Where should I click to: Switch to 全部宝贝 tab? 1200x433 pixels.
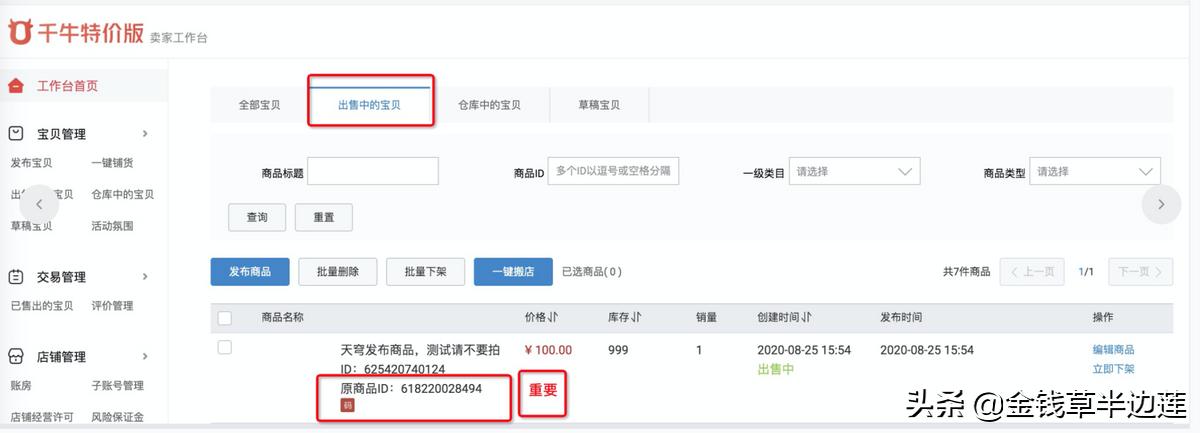tap(260, 105)
